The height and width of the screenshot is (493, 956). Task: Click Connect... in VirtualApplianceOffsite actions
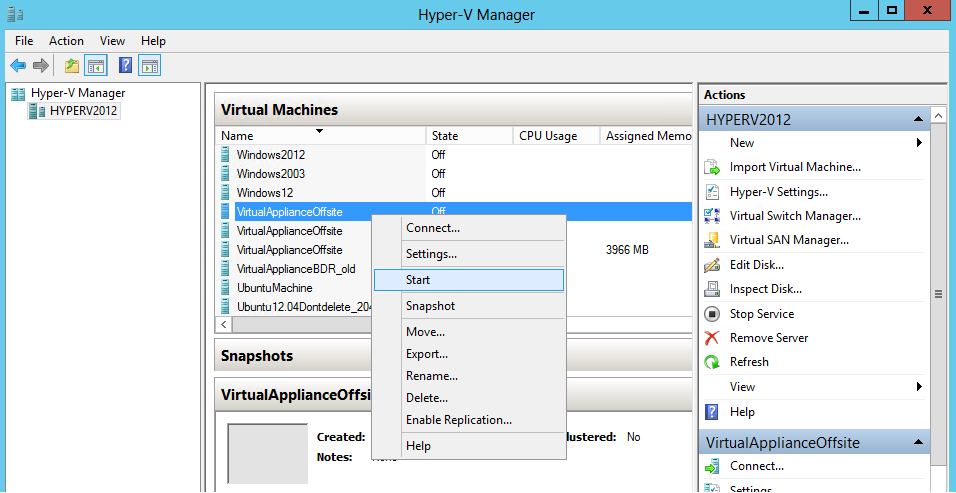(x=757, y=467)
